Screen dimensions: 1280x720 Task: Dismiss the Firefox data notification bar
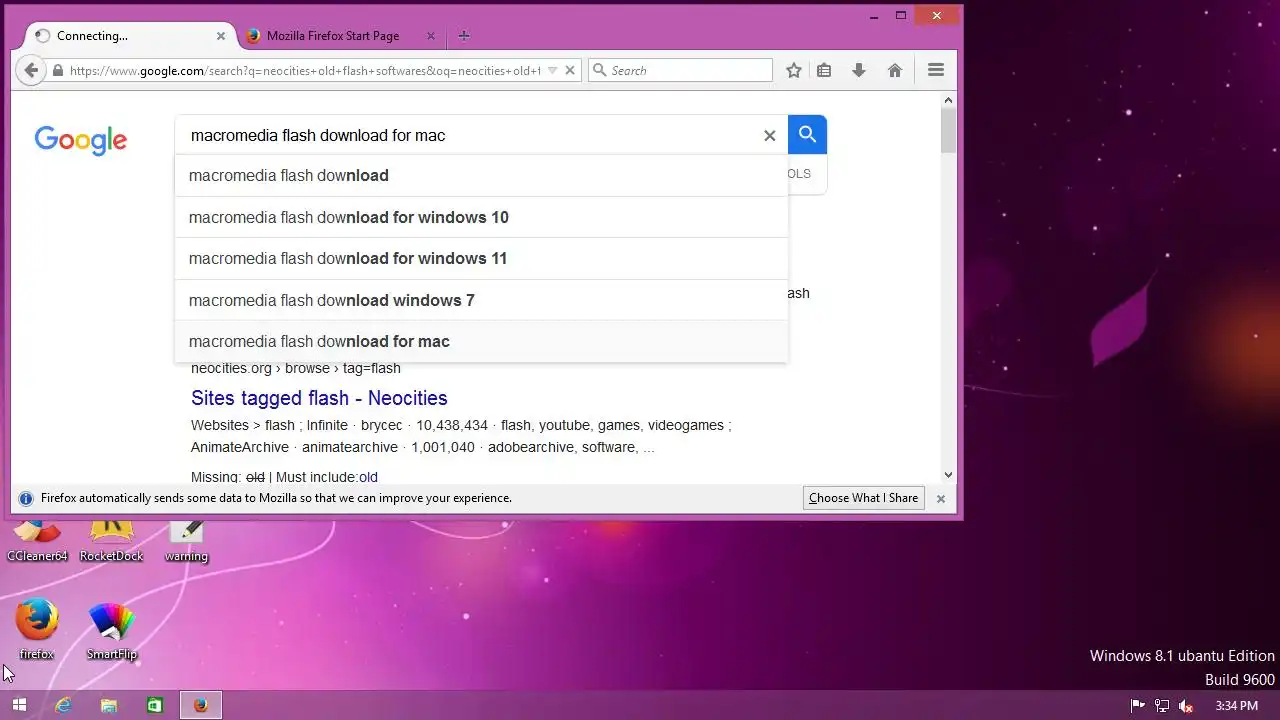941,498
